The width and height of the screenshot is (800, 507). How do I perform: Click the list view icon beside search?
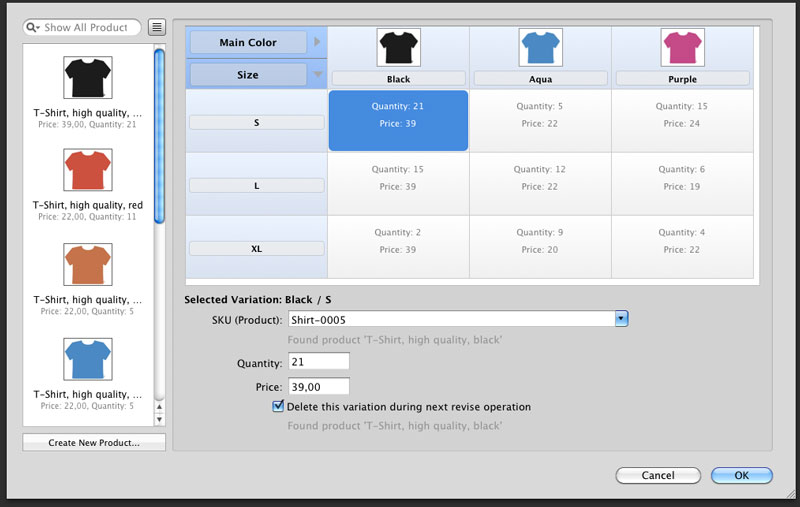click(x=157, y=27)
